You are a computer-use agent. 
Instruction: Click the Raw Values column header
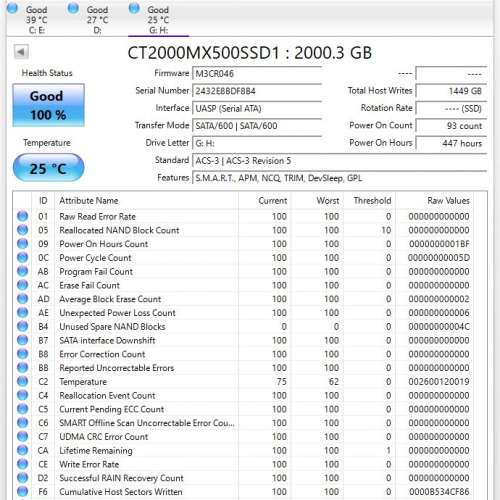click(435, 201)
